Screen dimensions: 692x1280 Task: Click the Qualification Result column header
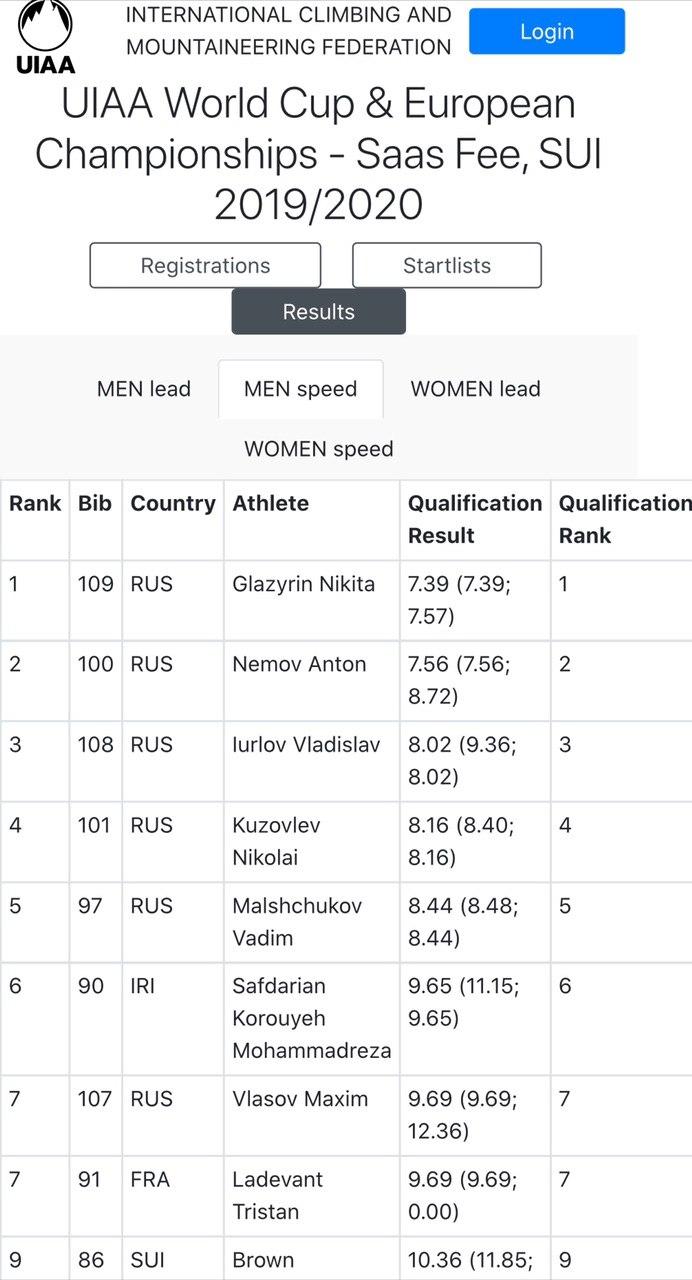click(474, 519)
